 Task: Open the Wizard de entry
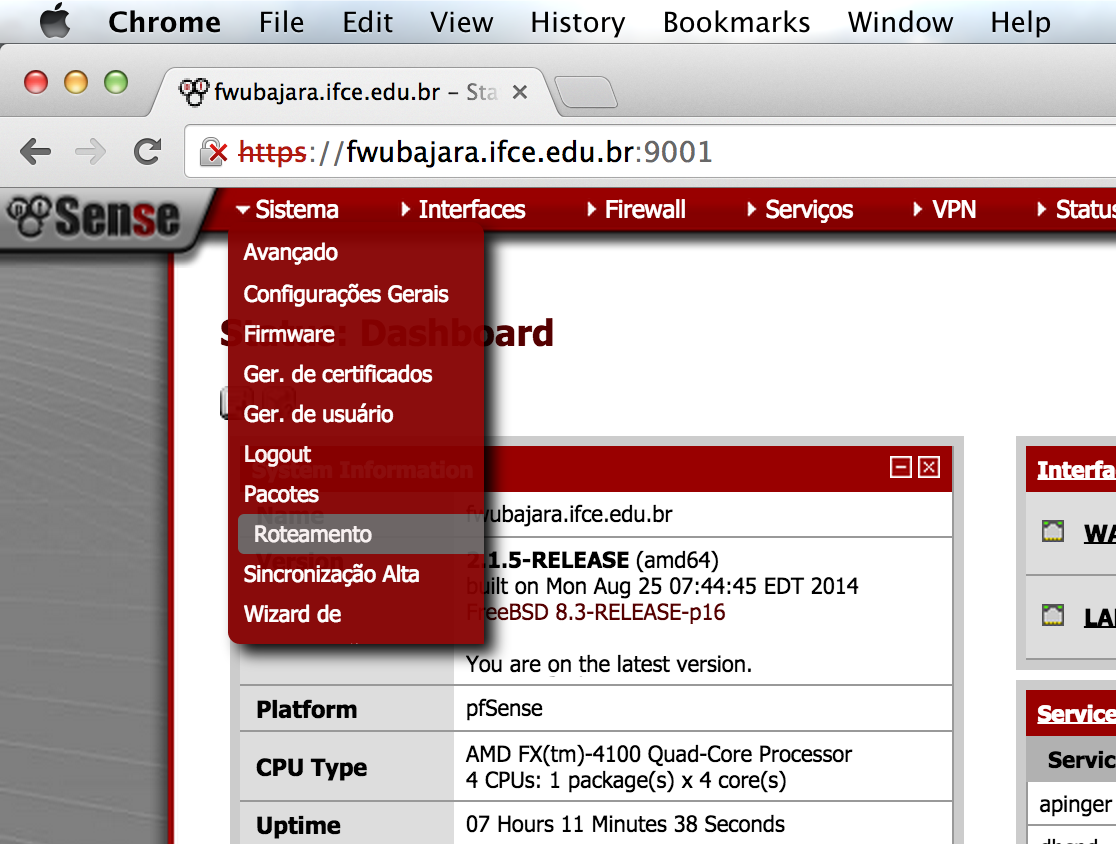[292, 613]
